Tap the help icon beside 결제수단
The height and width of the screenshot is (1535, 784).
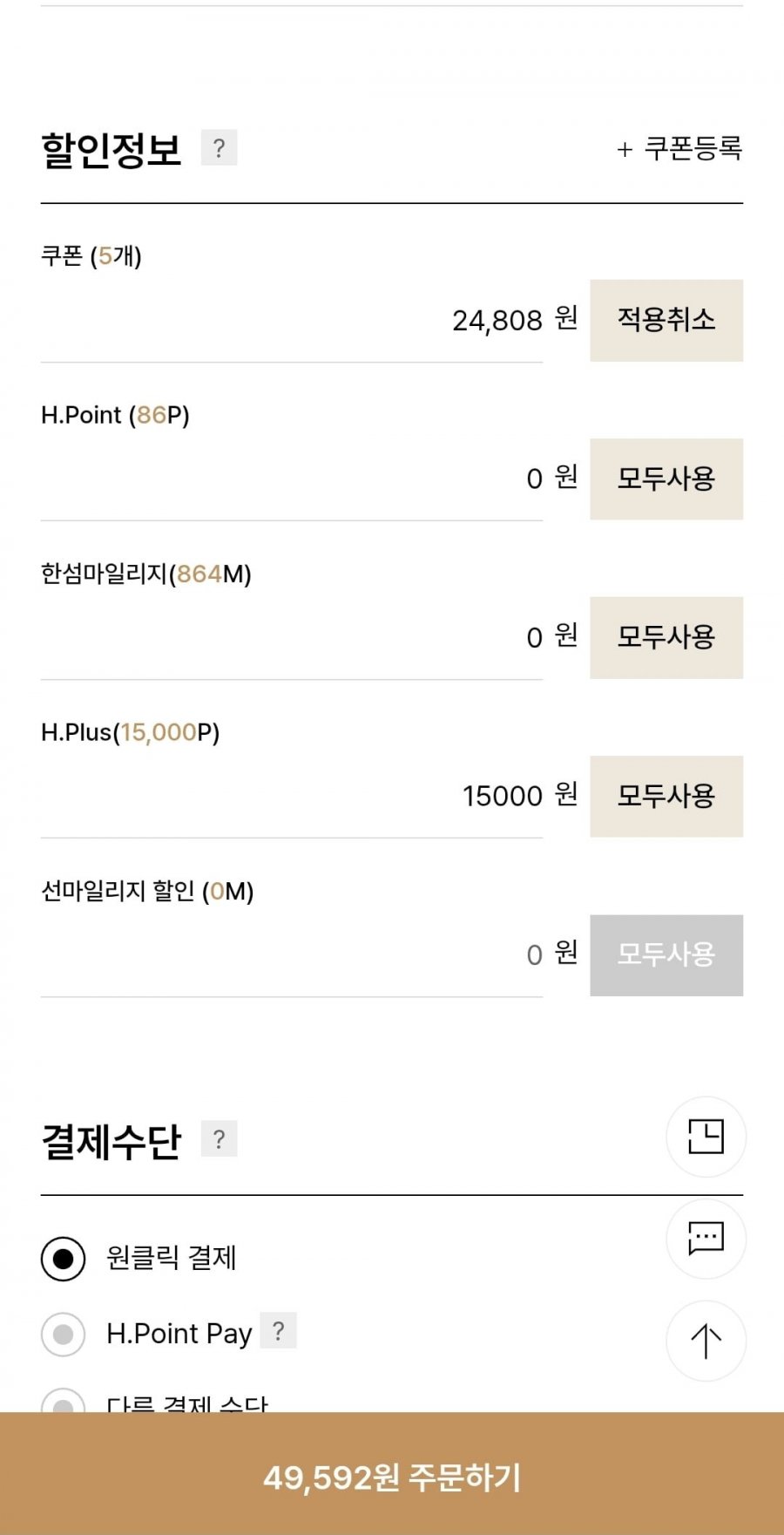click(x=219, y=1138)
